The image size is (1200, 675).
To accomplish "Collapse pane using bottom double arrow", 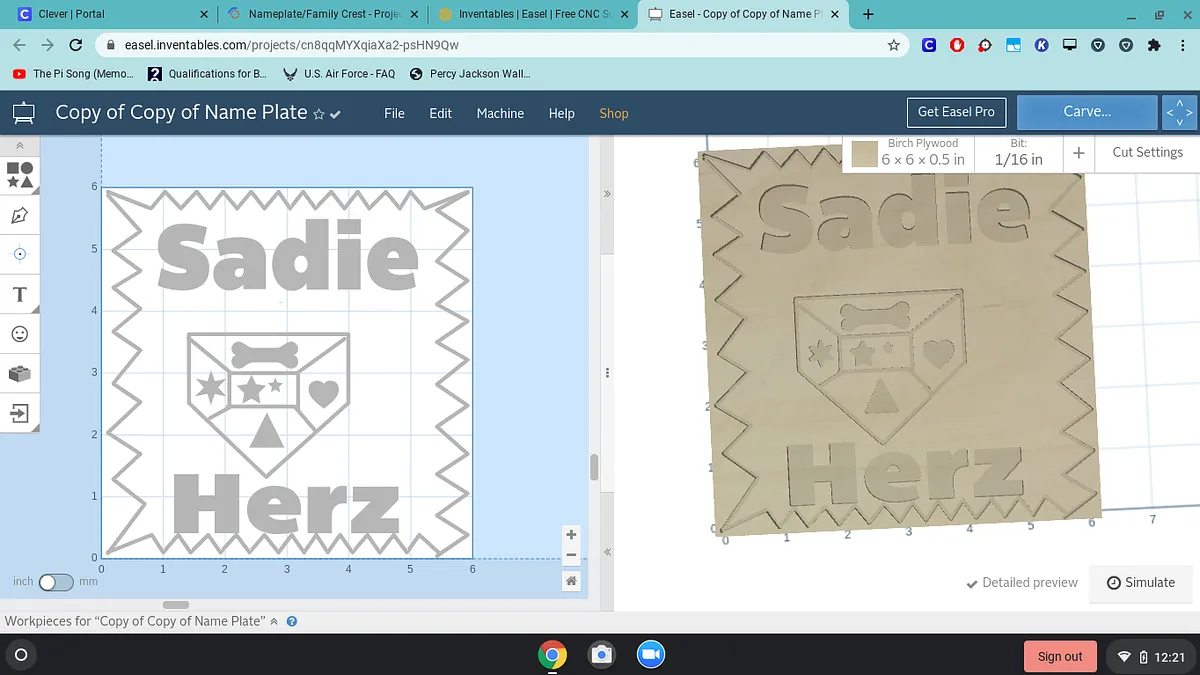I will point(606,552).
